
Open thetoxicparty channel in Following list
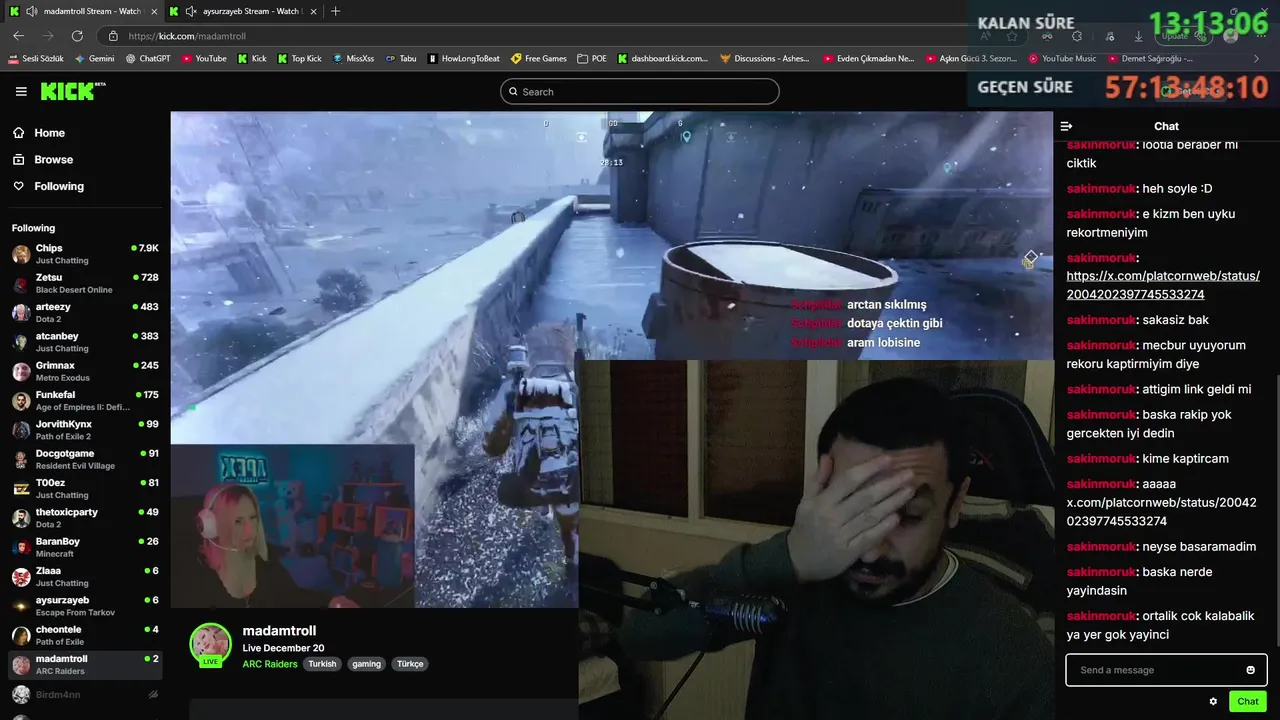pos(85,518)
